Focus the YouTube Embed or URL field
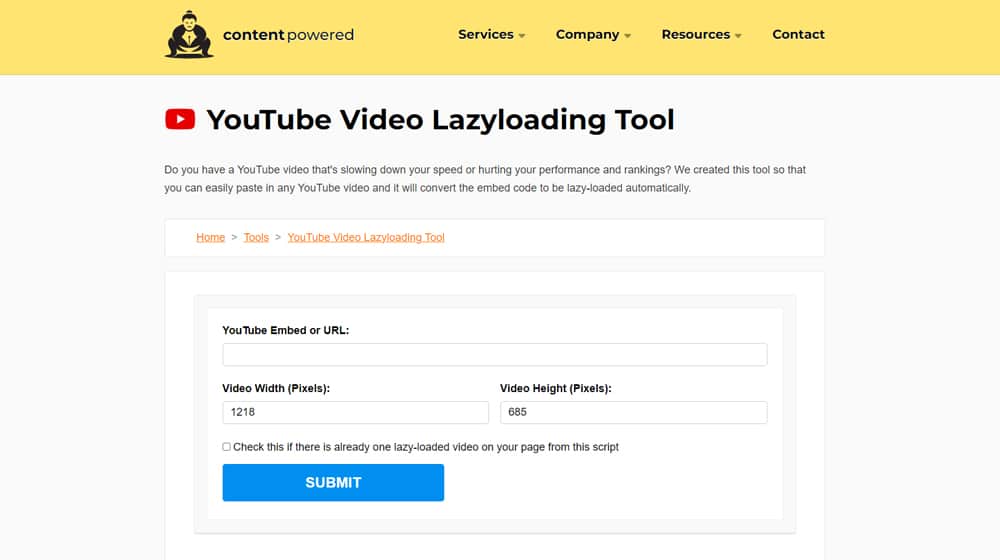1000x560 pixels. point(495,355)
